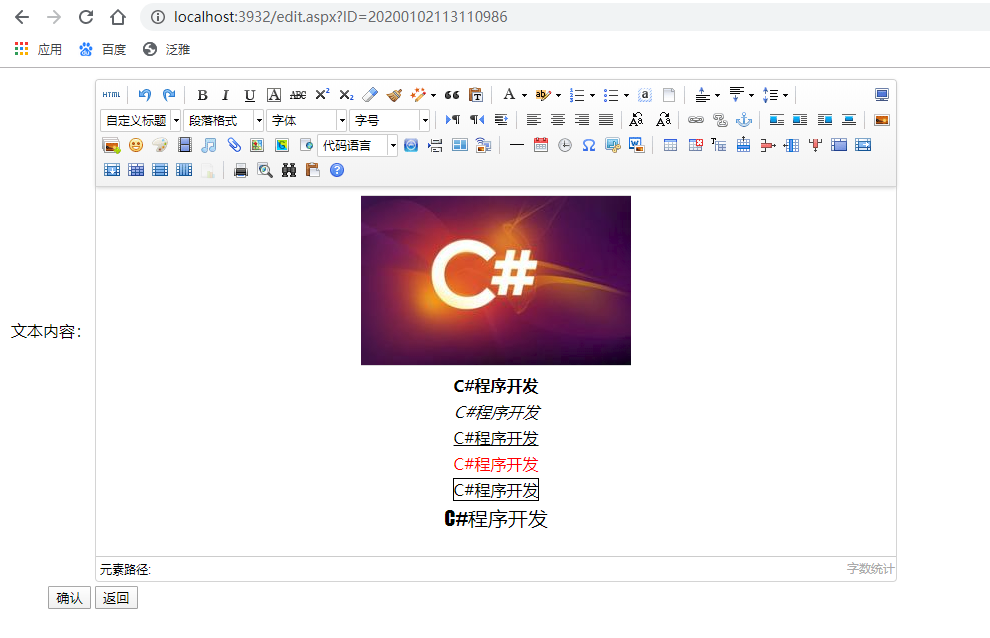Open the emoticon picker

[136, 145]
